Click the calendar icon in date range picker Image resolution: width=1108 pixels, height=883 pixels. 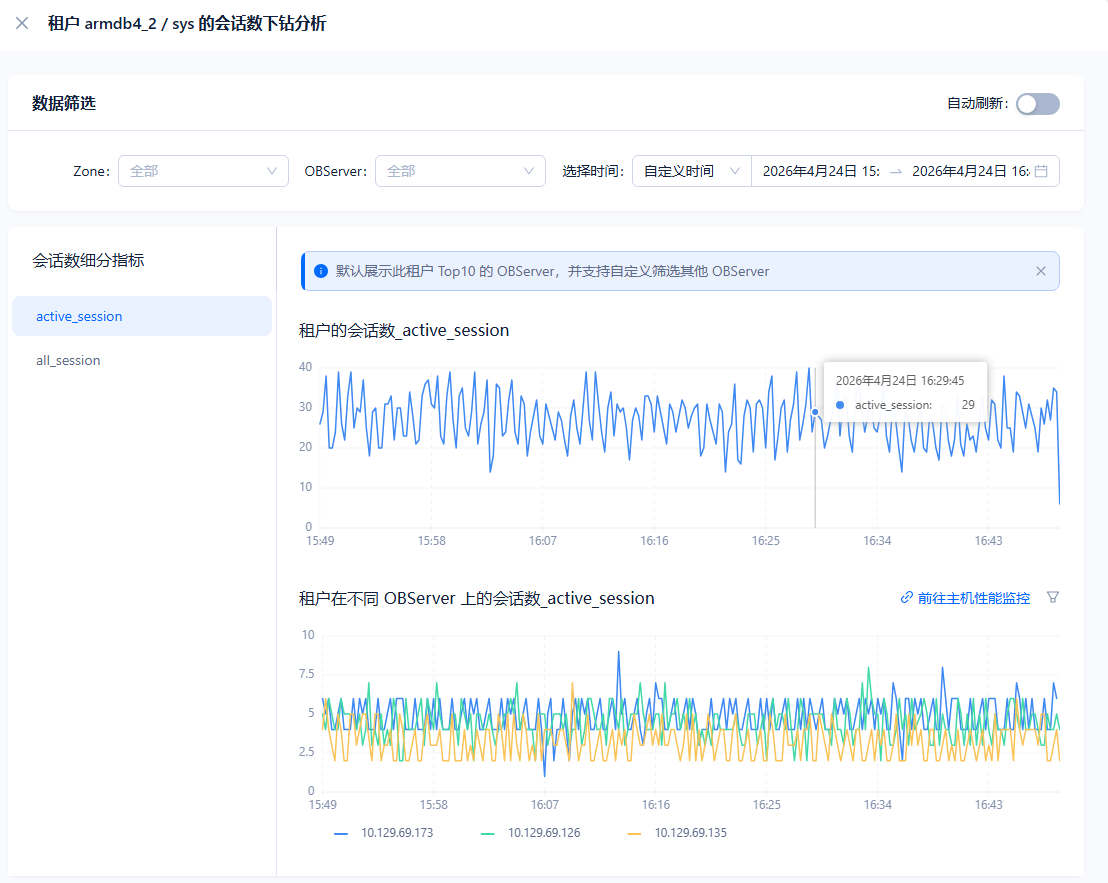click(x=1041, y=171)
